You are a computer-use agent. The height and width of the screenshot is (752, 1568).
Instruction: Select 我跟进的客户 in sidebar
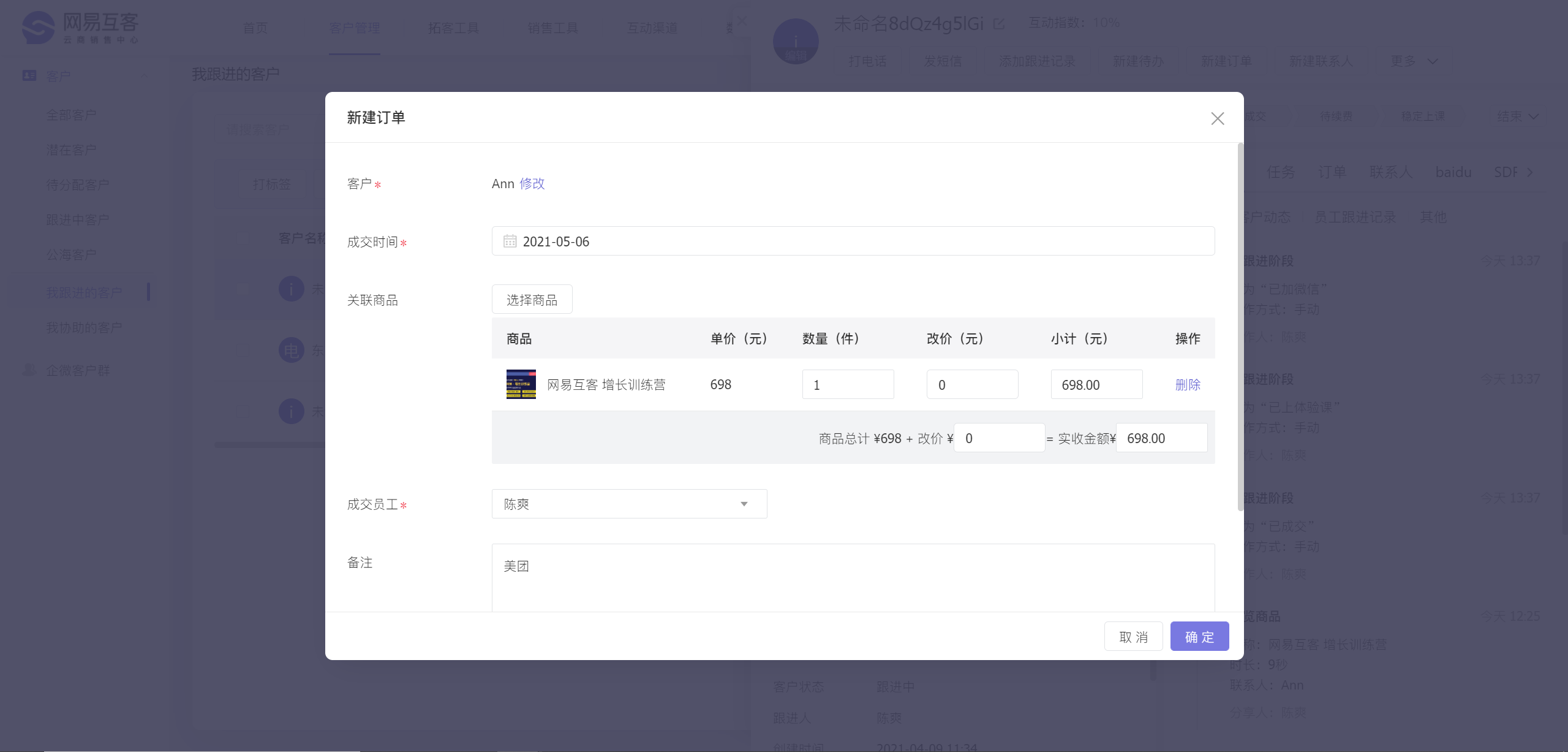point(84,292)
